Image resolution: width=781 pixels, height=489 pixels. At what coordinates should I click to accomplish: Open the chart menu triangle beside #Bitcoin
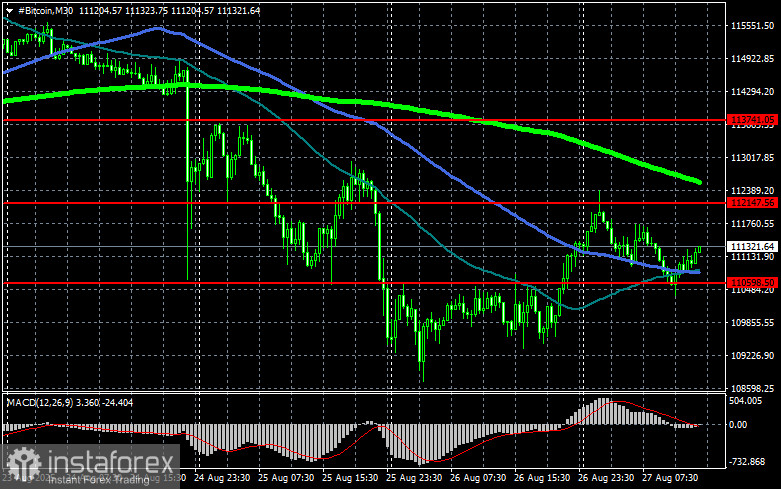[9, 10]
